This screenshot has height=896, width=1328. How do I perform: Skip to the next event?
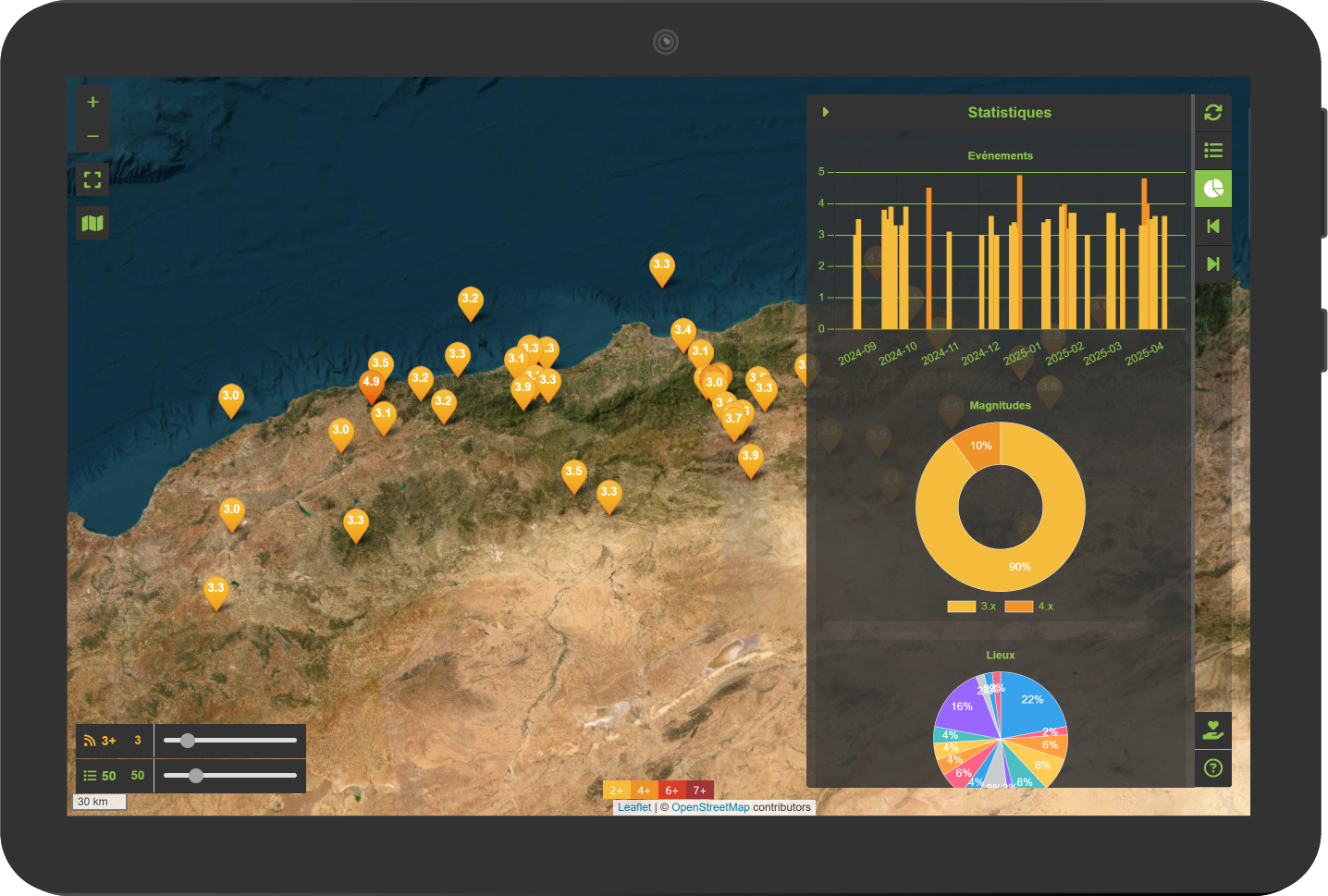(x=1213, y=264)
